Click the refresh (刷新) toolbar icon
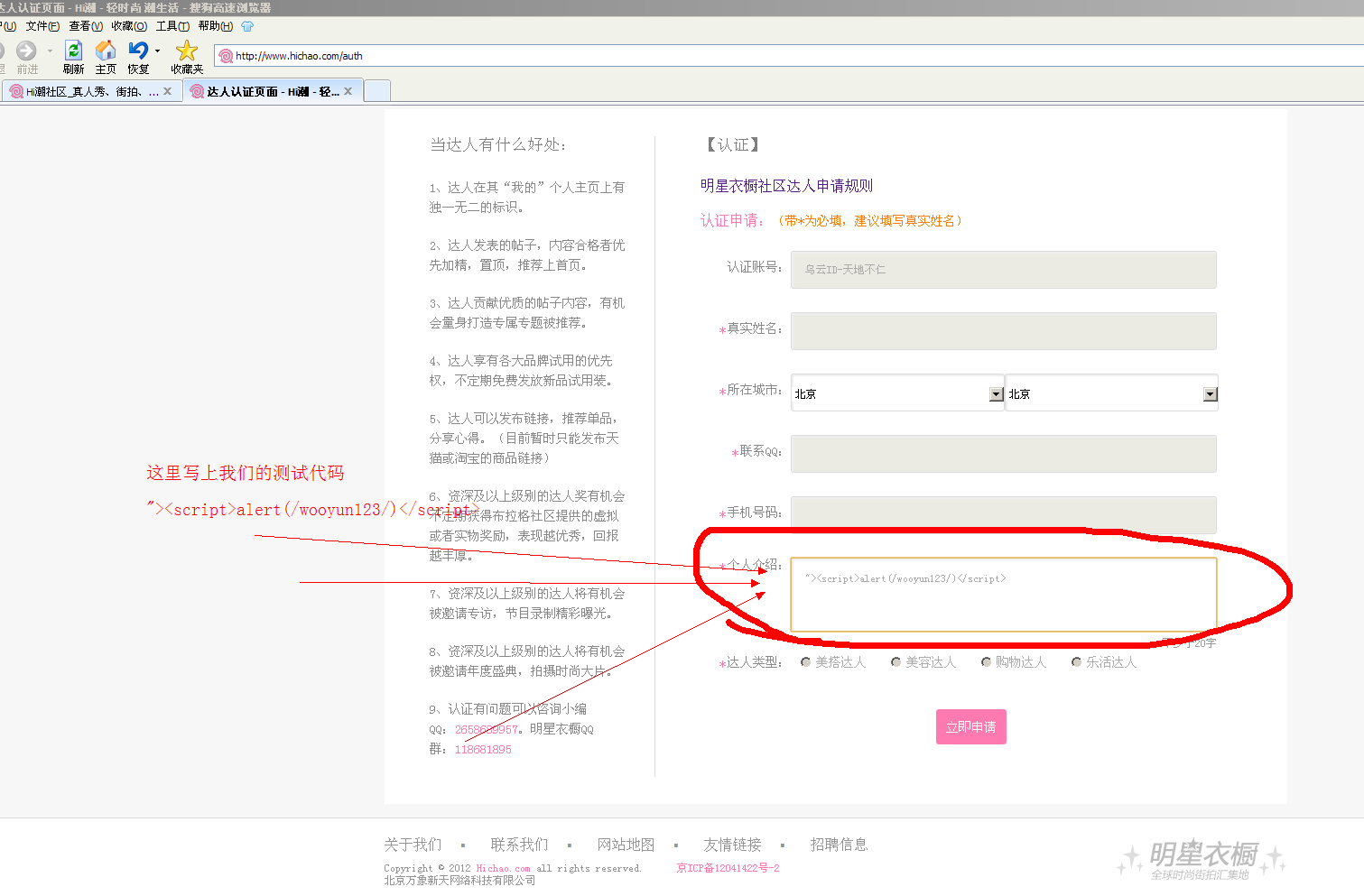 [74, 51]
